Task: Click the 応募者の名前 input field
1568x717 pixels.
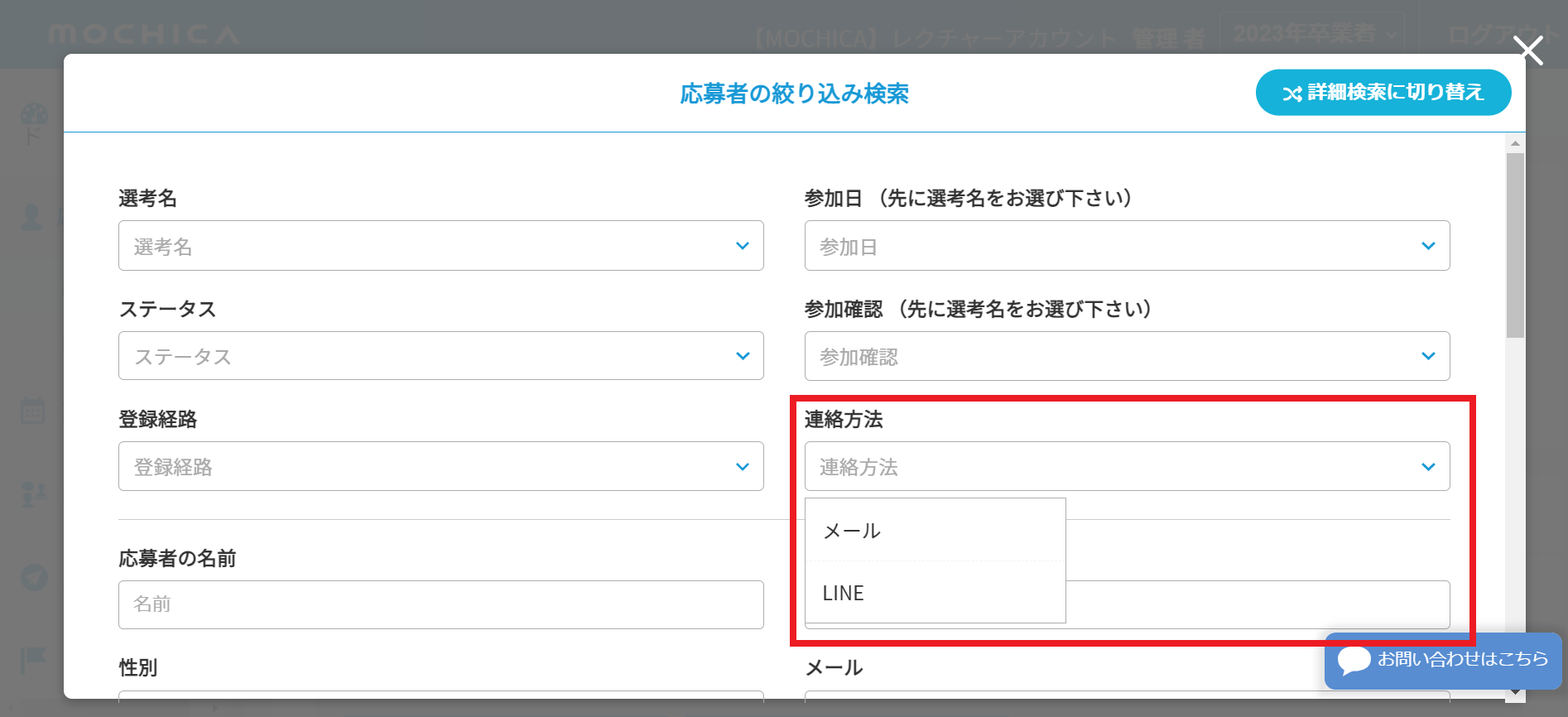Action: 440,604
